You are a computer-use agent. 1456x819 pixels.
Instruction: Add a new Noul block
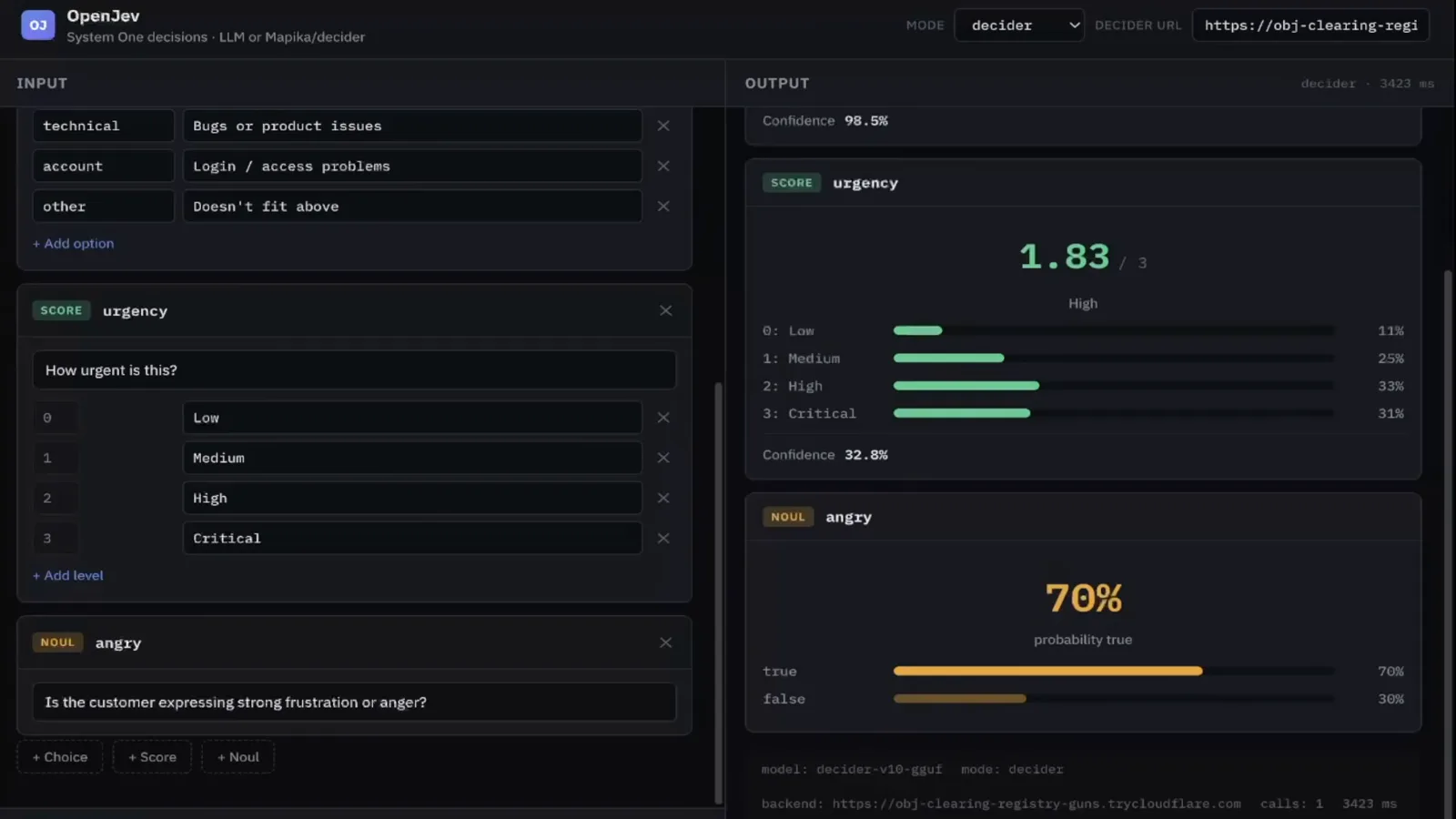[238, 757]
